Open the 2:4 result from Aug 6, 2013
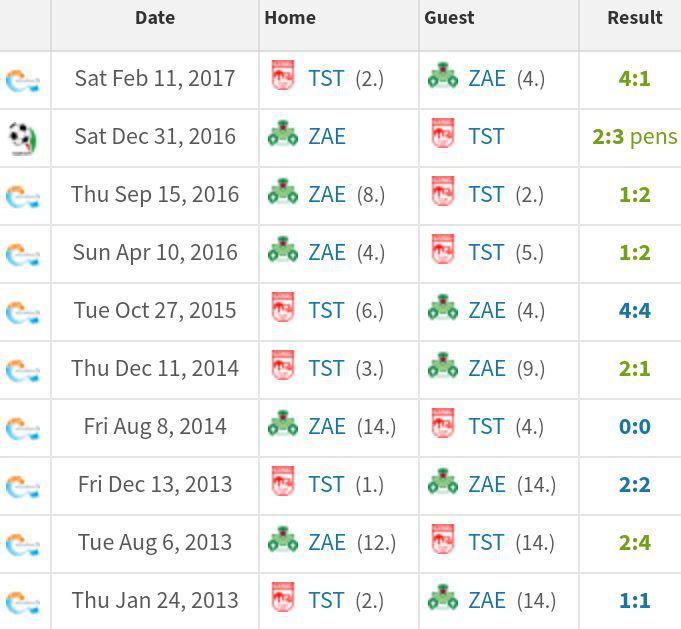This screenshot has height=629, width=681. (x=634, y=543)
